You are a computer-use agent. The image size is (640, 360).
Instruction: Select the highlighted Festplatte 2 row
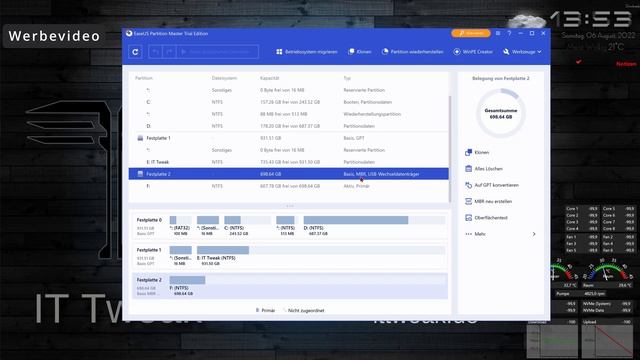coord(289,174)
